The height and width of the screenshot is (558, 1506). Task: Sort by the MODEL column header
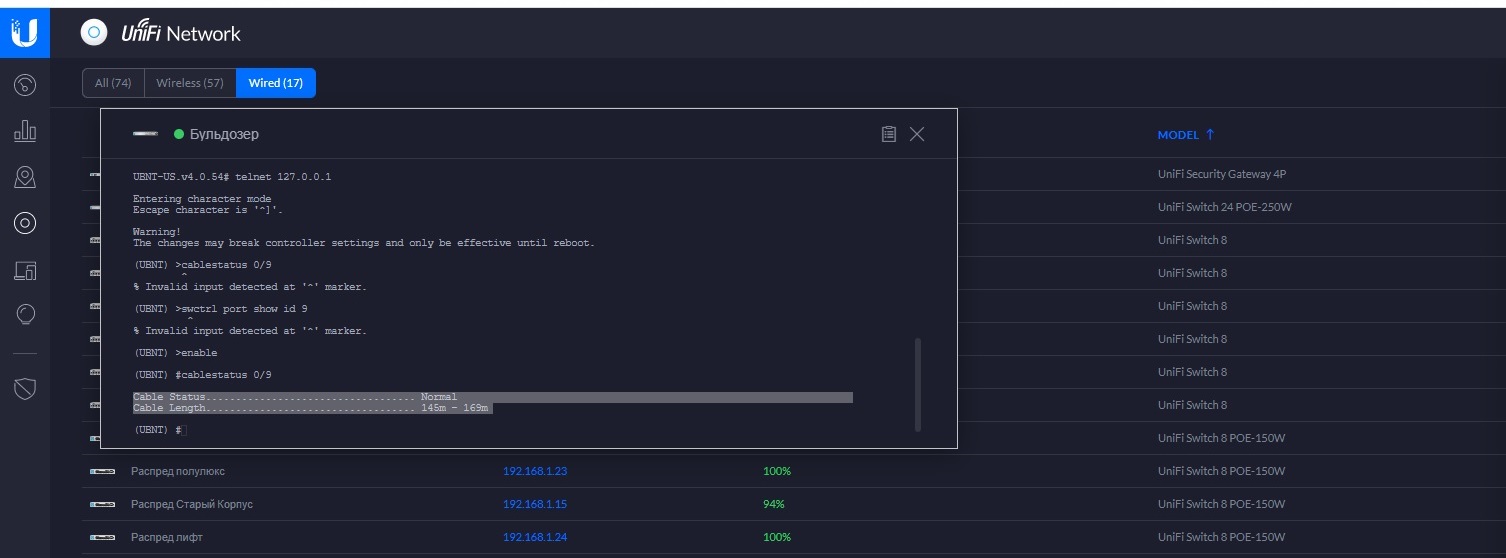tap(1186, 135)
